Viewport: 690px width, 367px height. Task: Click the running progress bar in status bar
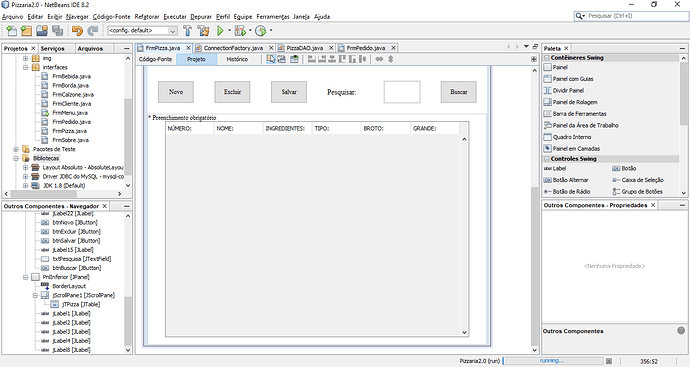tap(553, 361)
